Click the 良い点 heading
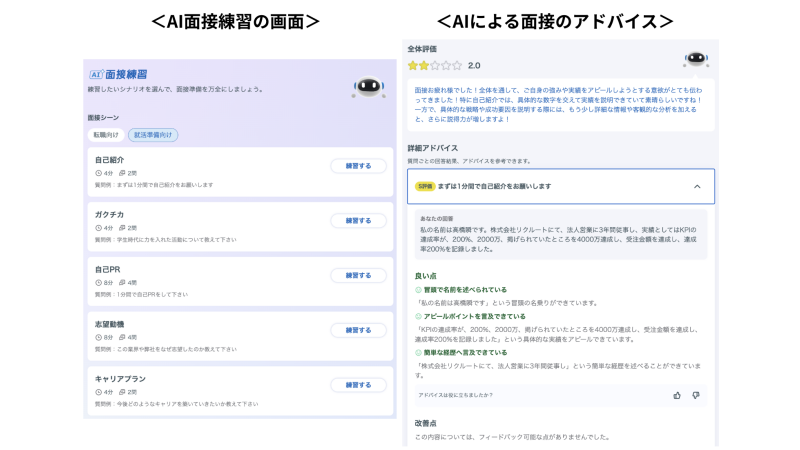800x450 pixels. (x=426, y=276)
